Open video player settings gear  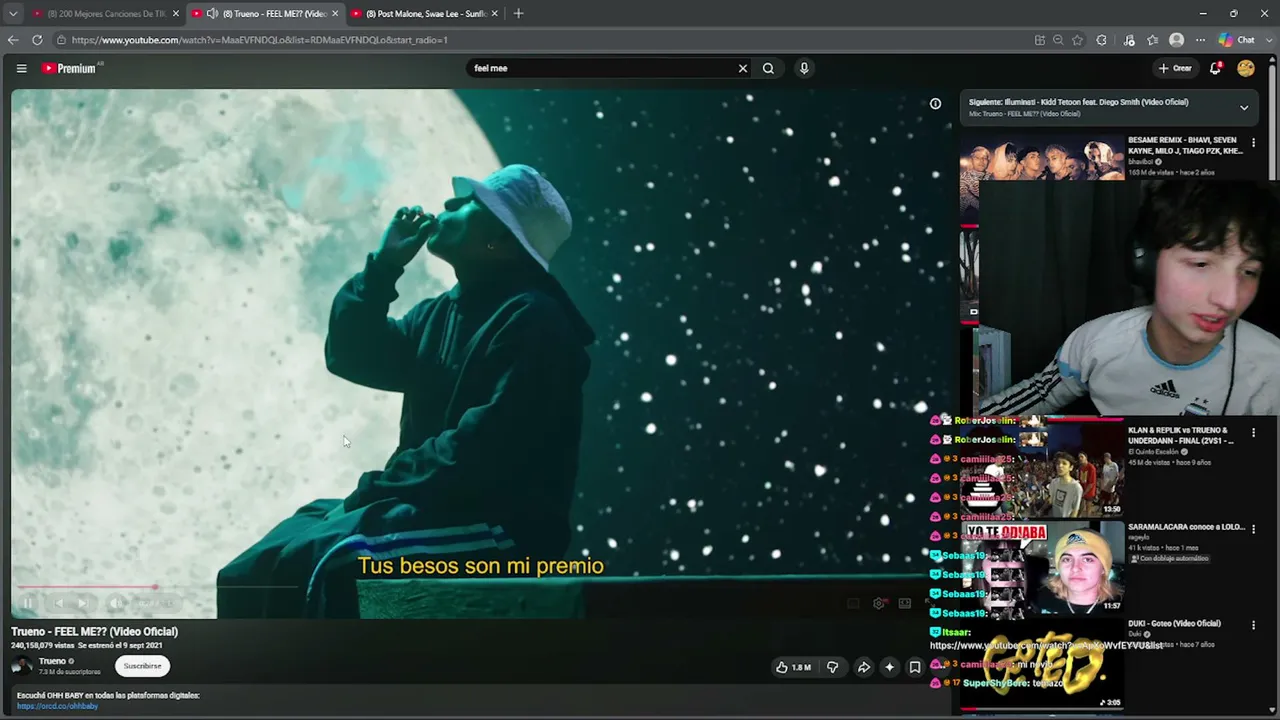pos(879,603)
